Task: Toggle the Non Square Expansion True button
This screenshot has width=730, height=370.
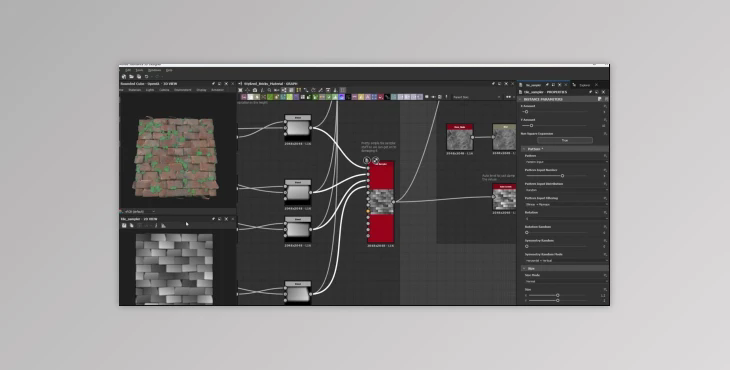Action: [x=565, y=140]
